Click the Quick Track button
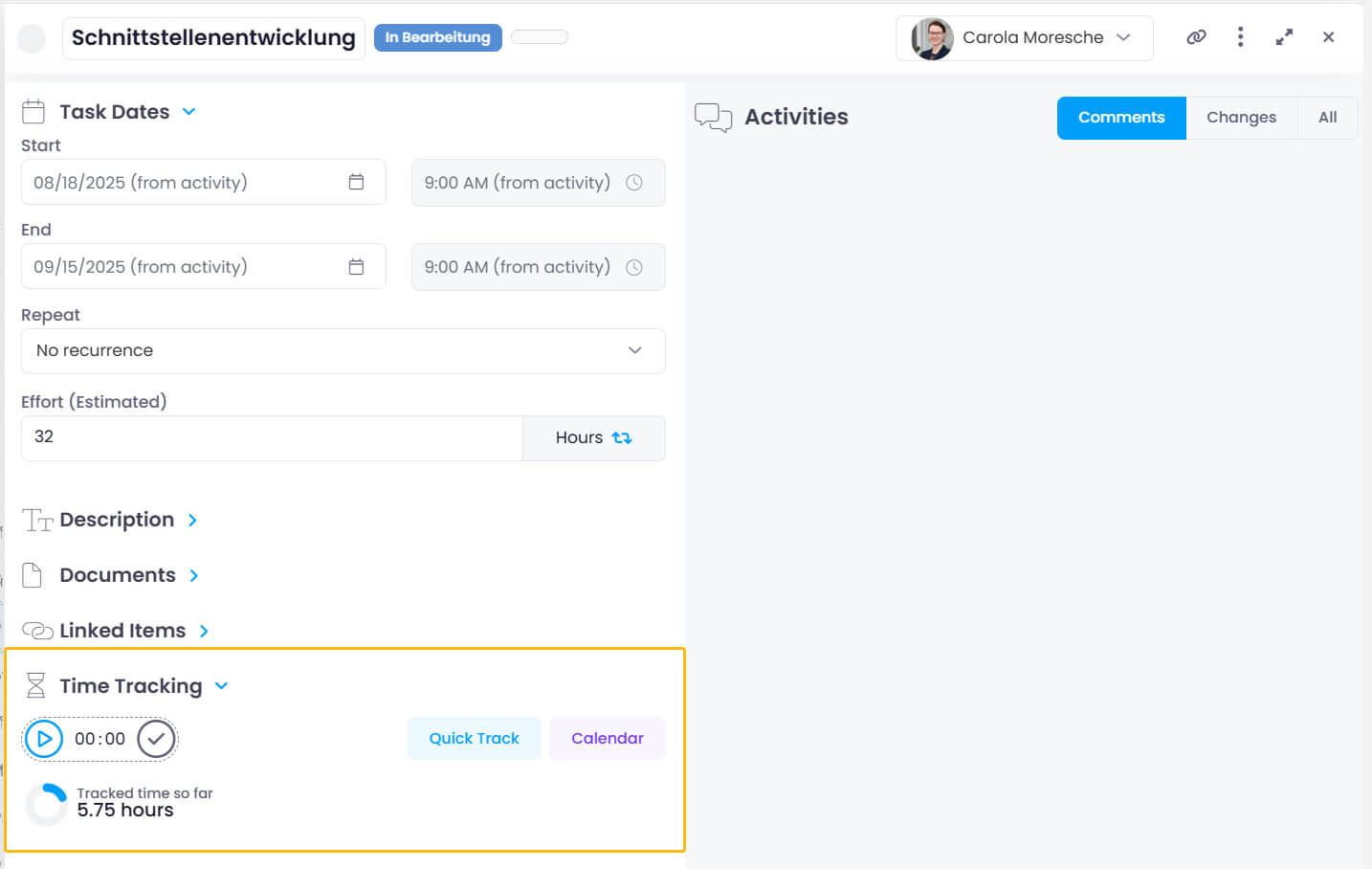The height and width of the screenshot is (869, 1372). coord(474,738)
